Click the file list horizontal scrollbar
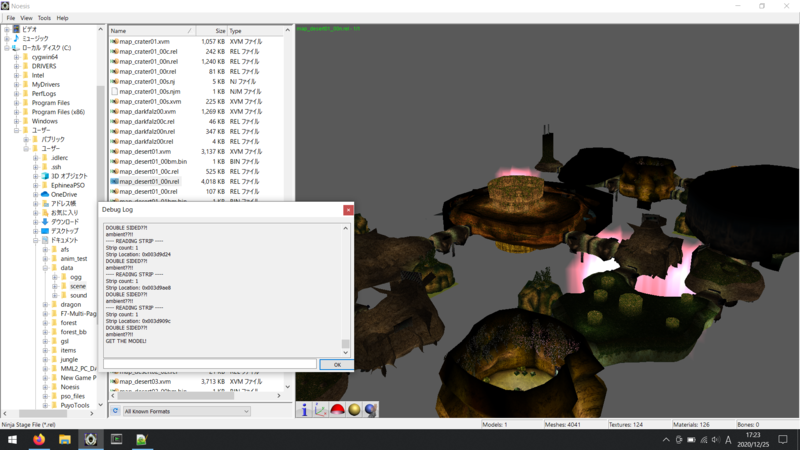Screen dimensions: 800x450 176,395
